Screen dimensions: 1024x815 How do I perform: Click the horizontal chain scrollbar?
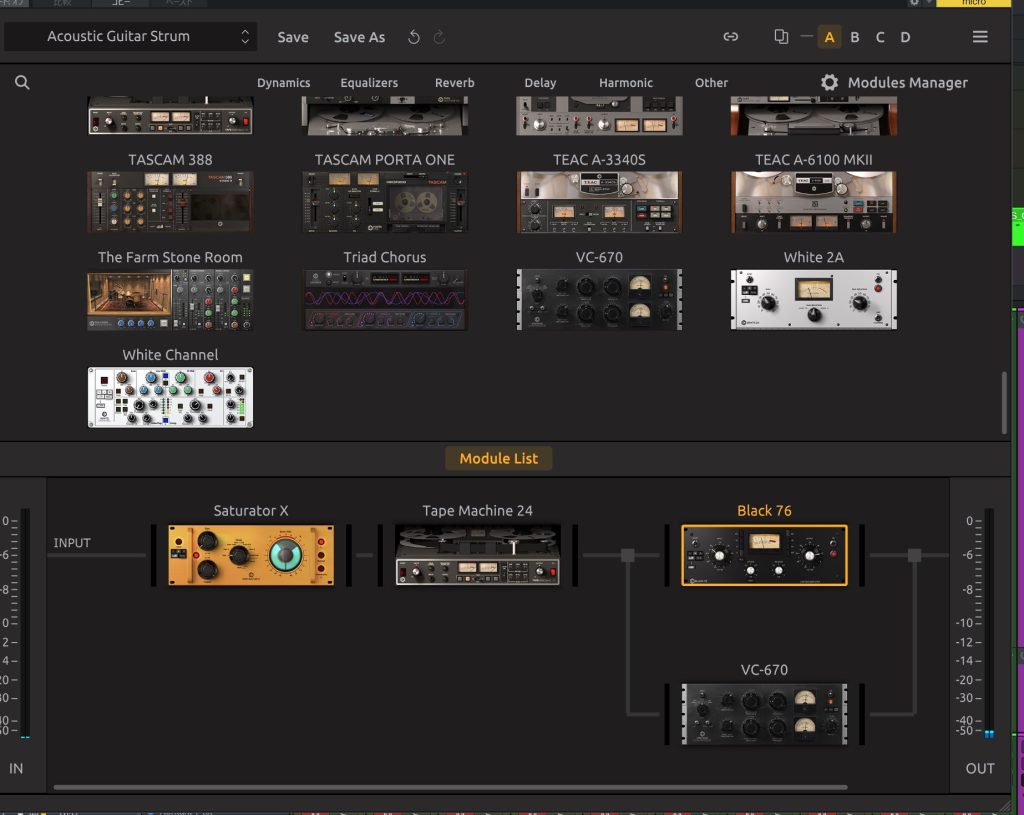click(450, 788)
